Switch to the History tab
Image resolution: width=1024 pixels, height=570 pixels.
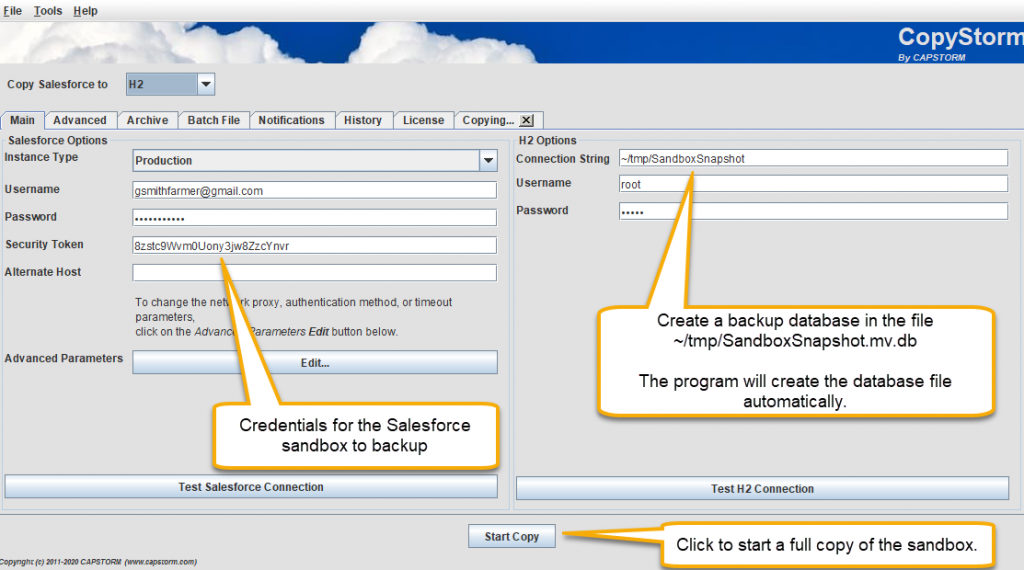click(x=363, y=120)
